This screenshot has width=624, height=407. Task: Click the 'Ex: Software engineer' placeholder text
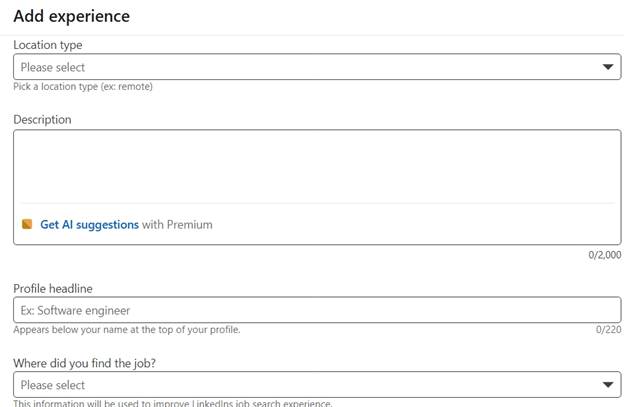click(75, 310)
